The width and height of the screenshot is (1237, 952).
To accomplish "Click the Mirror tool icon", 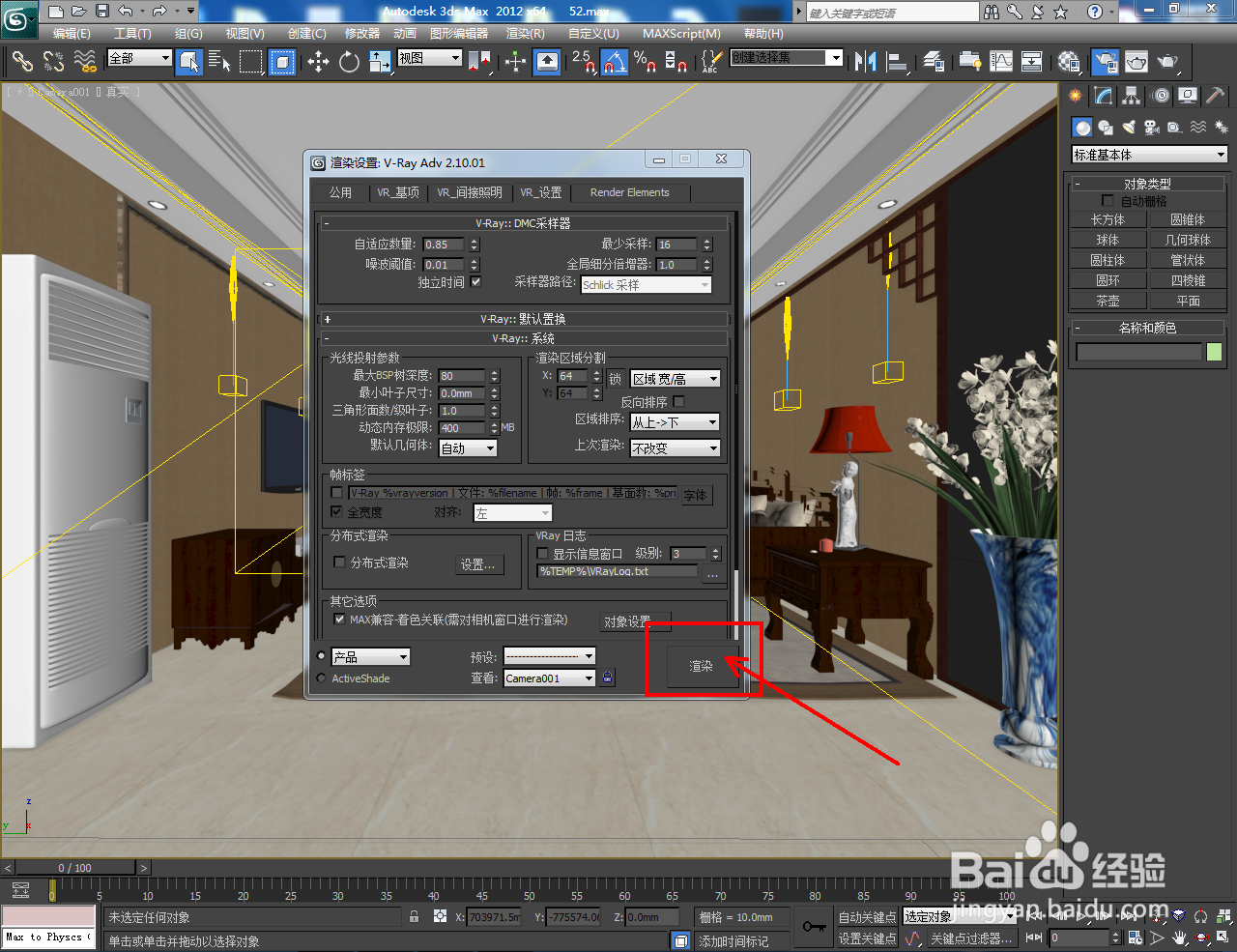I will click(x=865, y=62).
